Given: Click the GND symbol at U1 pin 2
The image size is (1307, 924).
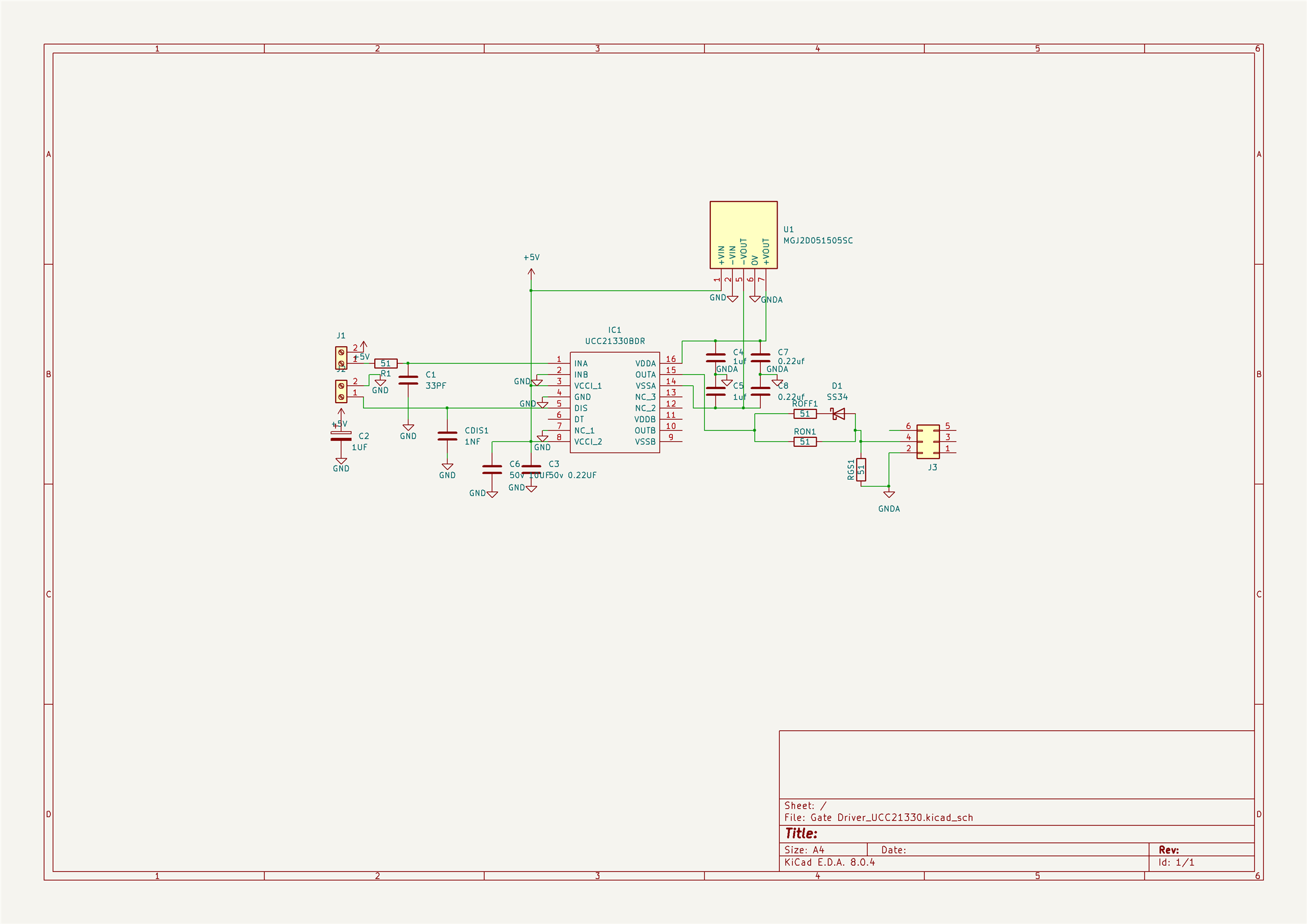Looking at the screenshot, I should (x=733, y=298).
